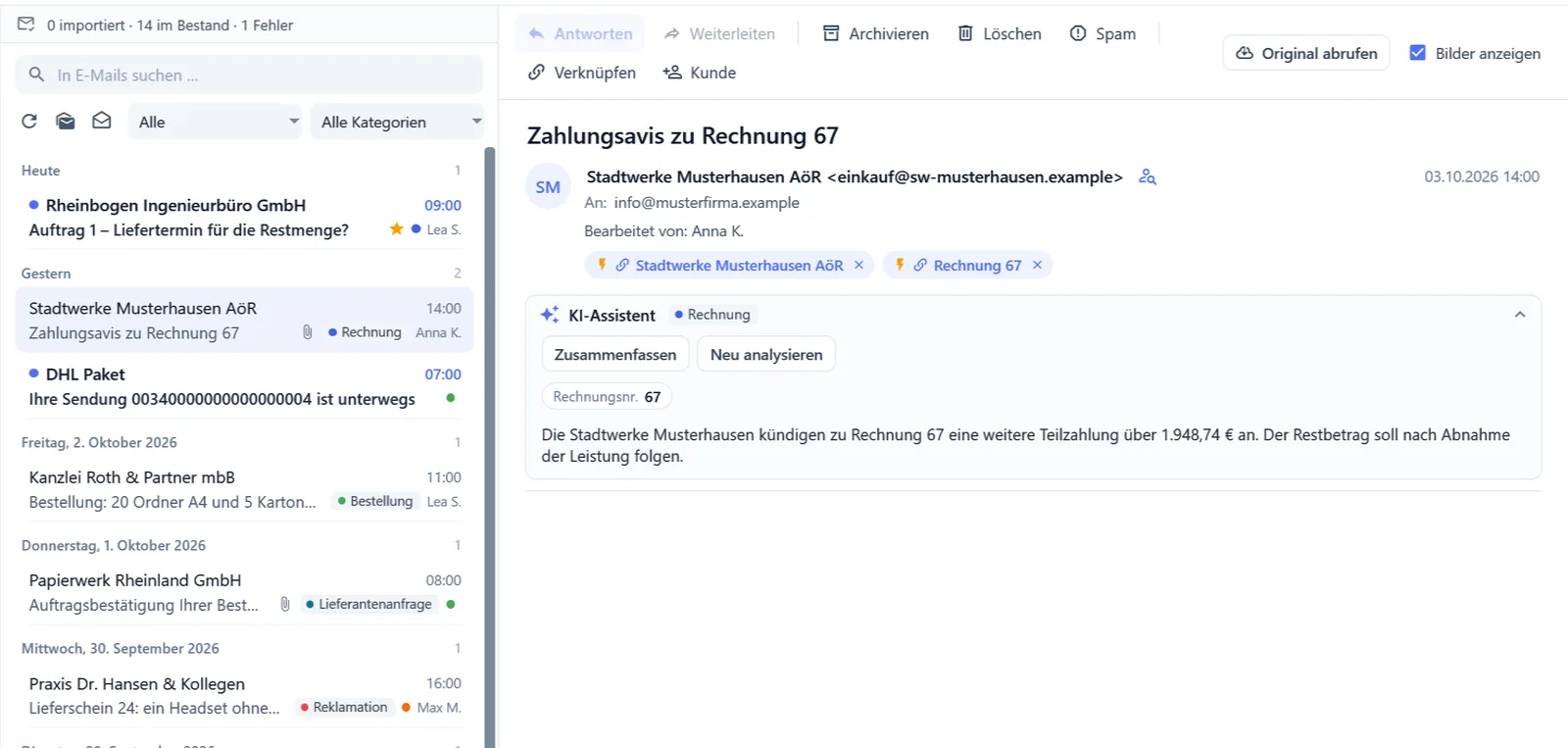The height and width of the screenshot is (748, 1568).
Task: Open the Alle status filter dropdown
Action: 215,122
